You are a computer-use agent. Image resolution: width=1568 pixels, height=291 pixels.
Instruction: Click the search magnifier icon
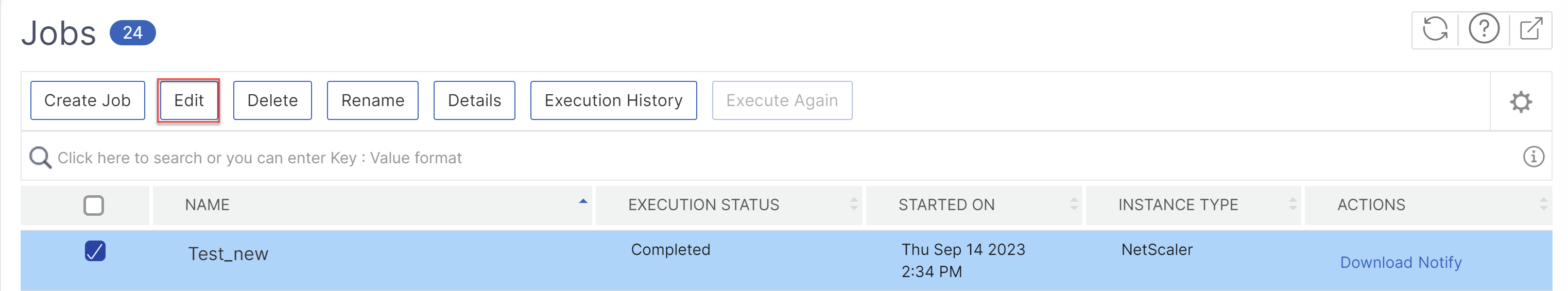point(40,158)
